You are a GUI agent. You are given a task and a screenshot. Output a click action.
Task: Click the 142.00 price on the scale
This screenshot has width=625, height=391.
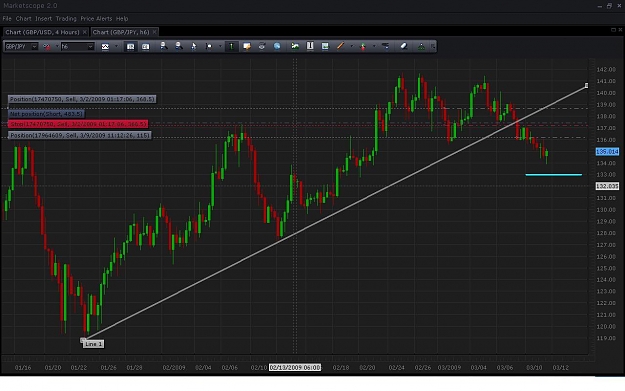point(606,69)
